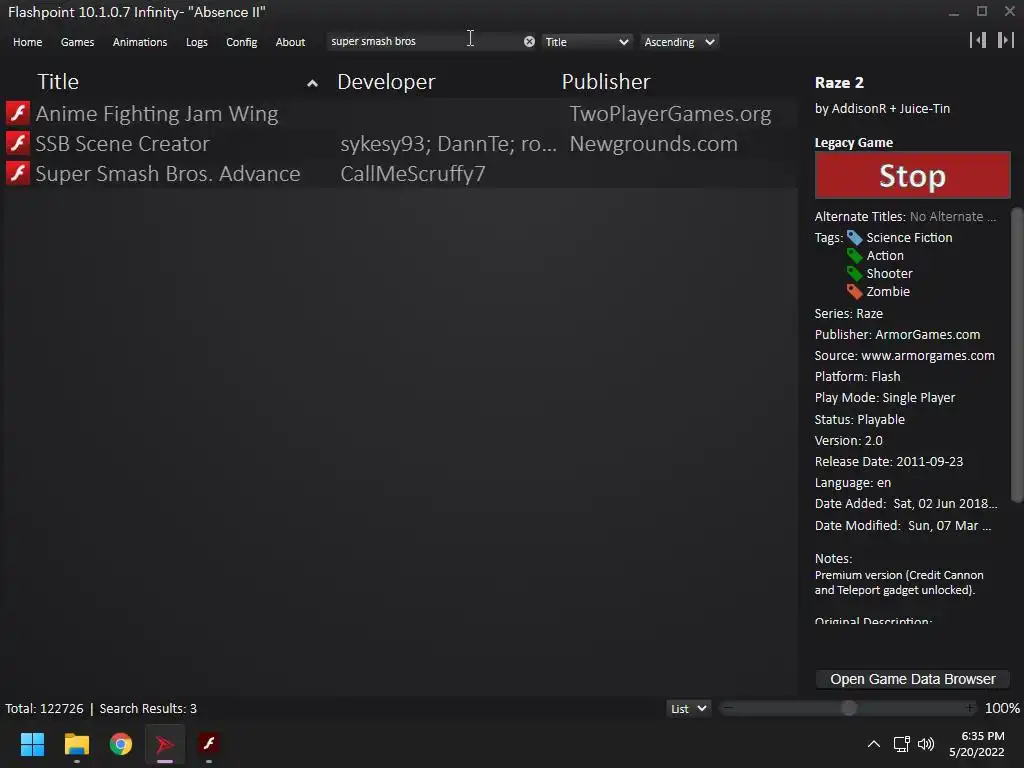Click the Version: 2.0 field

pyautogui.click(x=848, y=440)
